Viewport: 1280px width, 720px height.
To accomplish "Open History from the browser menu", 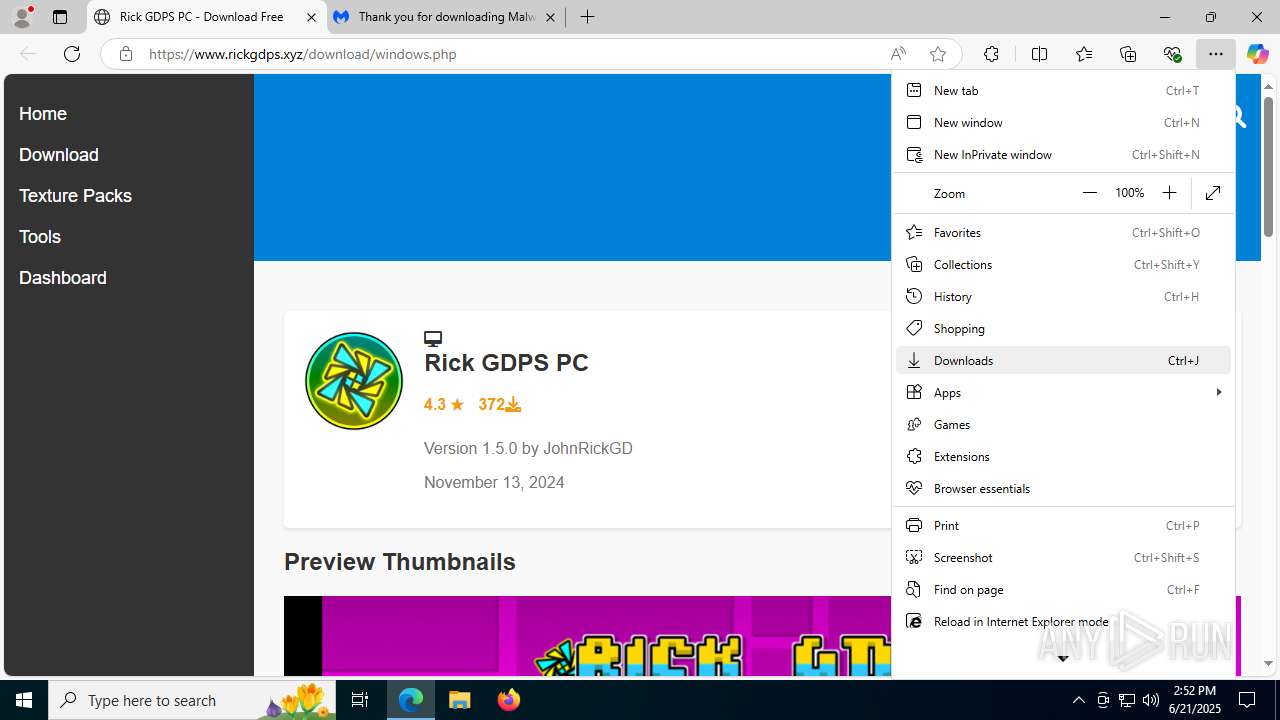I will pyautogui.click(x=1063, y=296).
